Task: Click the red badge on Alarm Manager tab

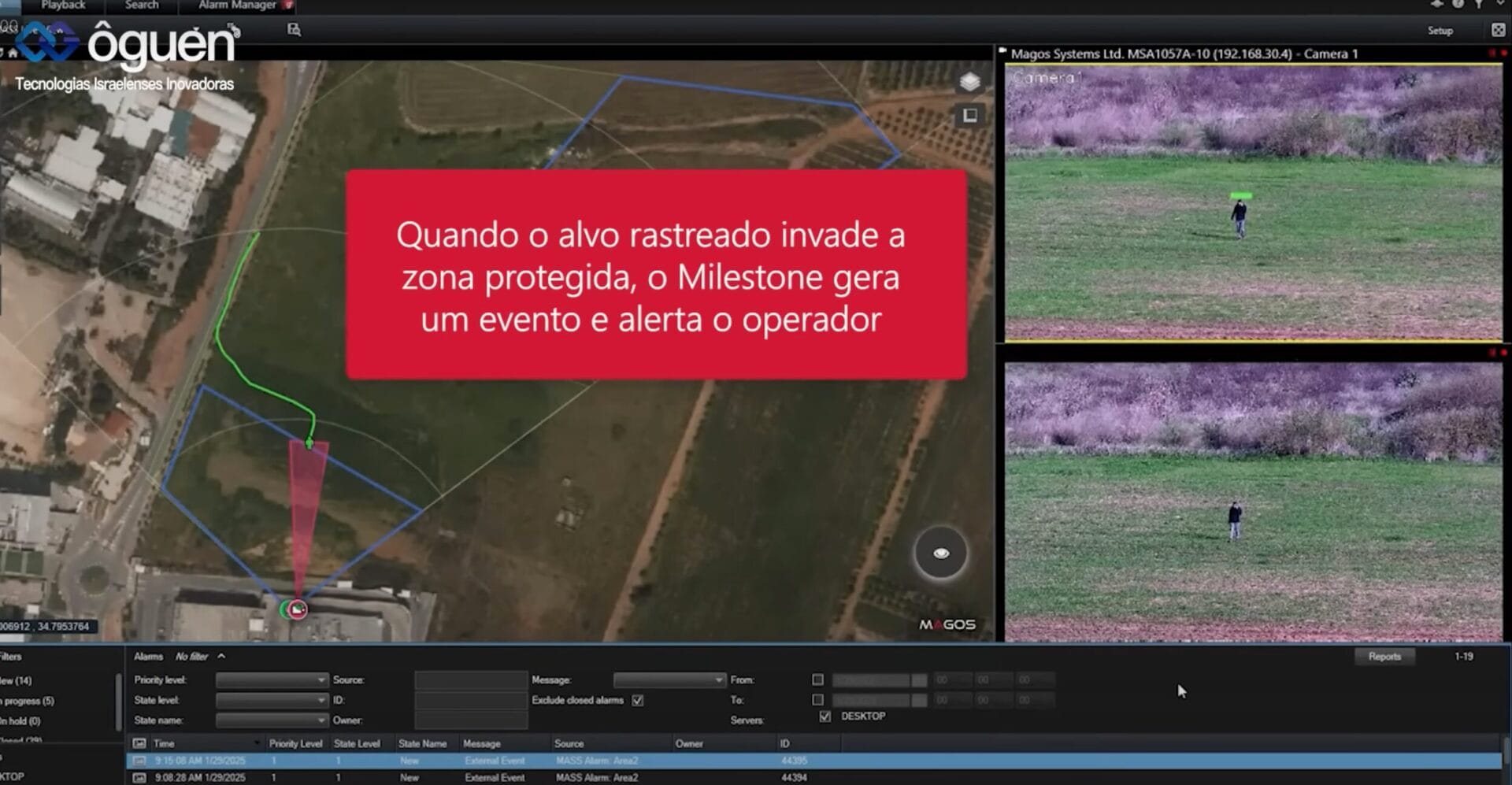Action: 288,6
